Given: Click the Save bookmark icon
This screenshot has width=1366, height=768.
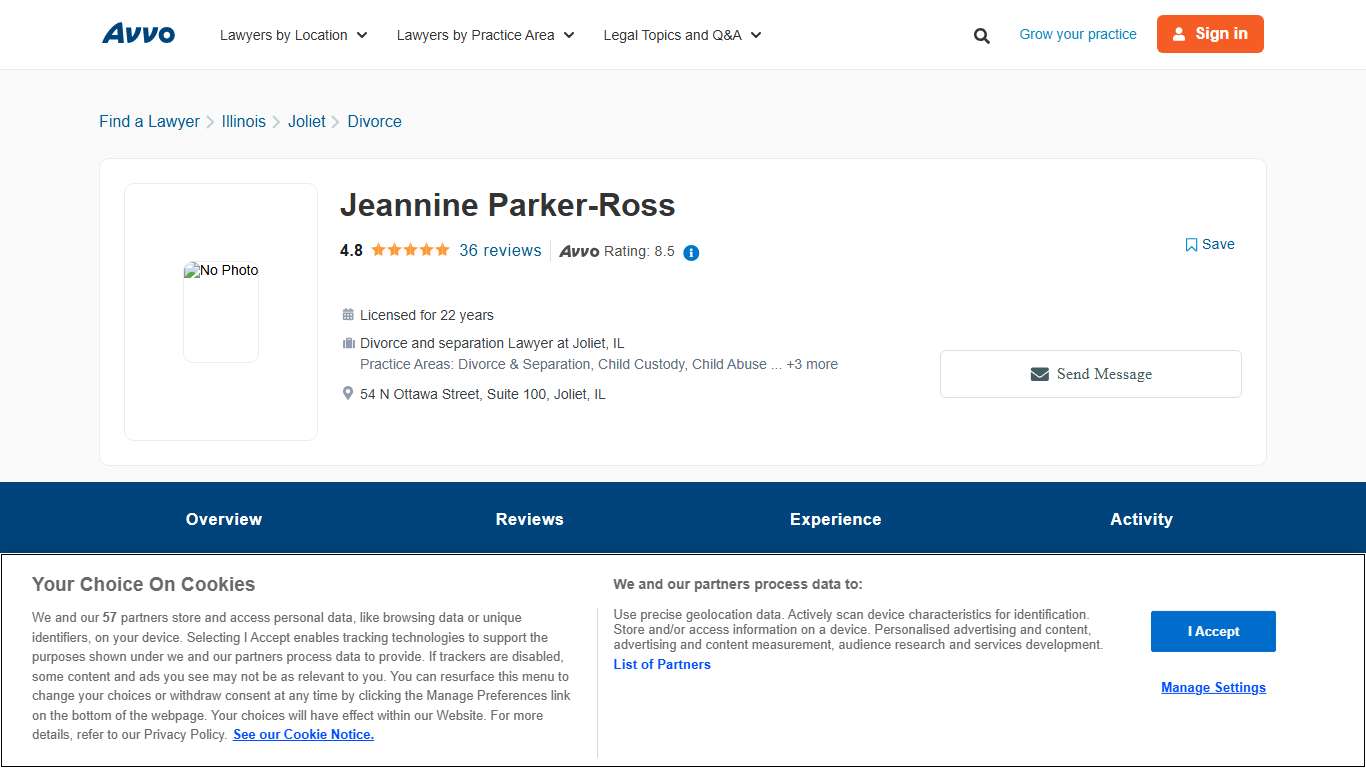Looking at the screenshot, I should click(1191, 244).
